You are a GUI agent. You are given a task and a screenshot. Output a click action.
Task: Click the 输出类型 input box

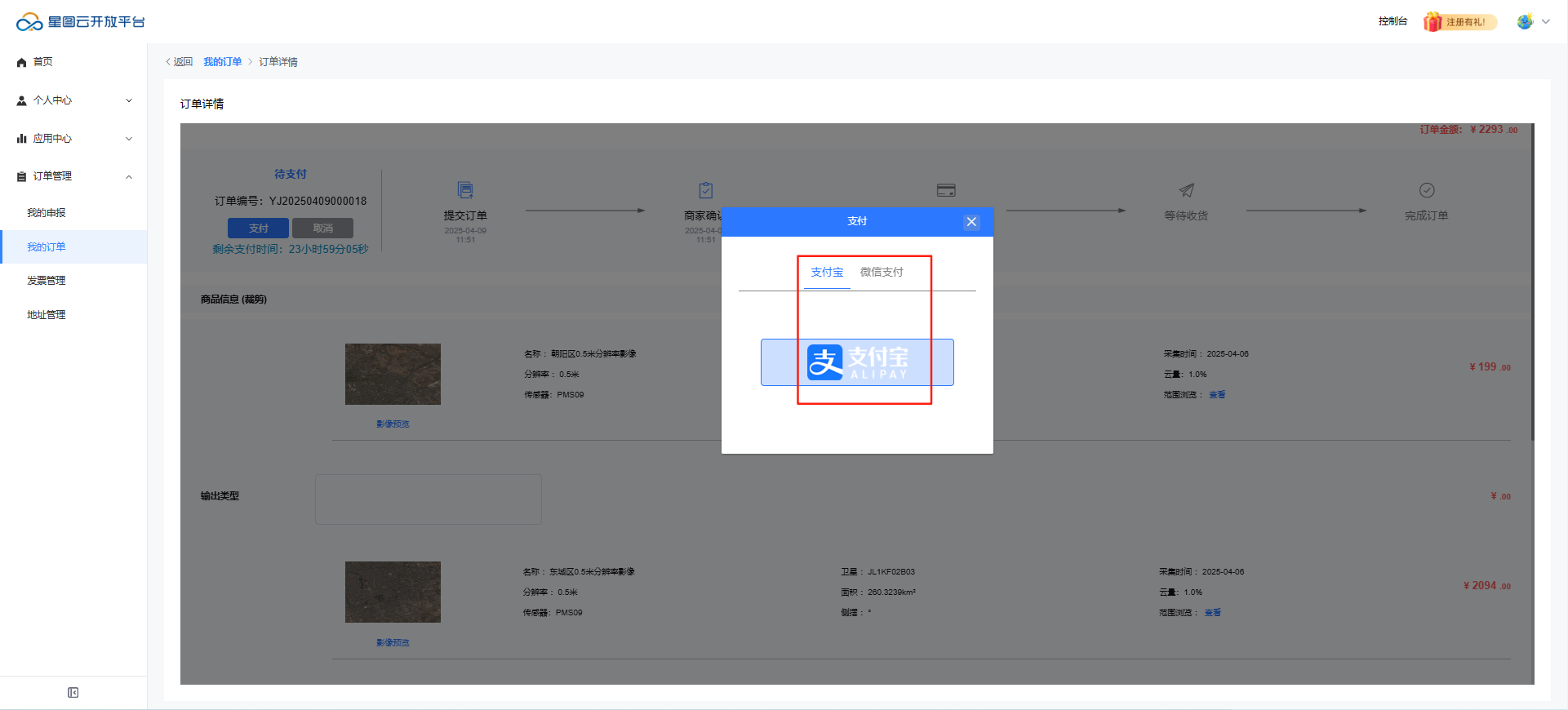[x=429, y=499]
